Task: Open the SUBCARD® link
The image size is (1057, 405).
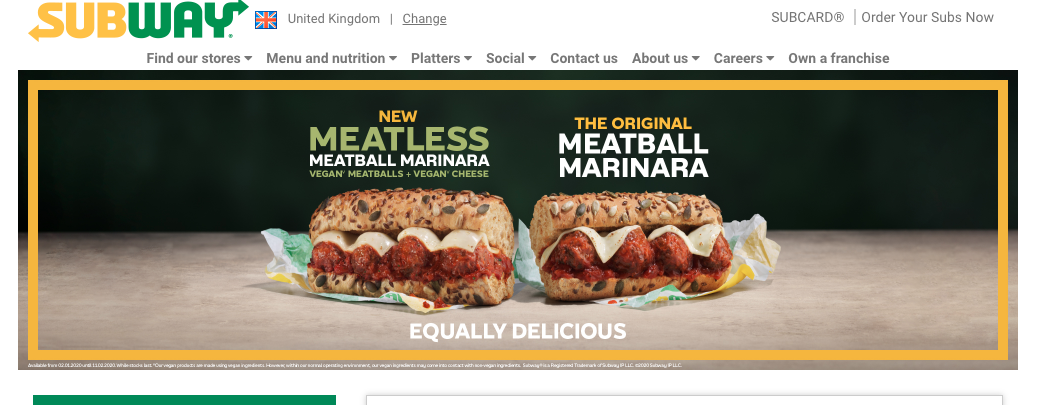Action: [x=807, y=18]
